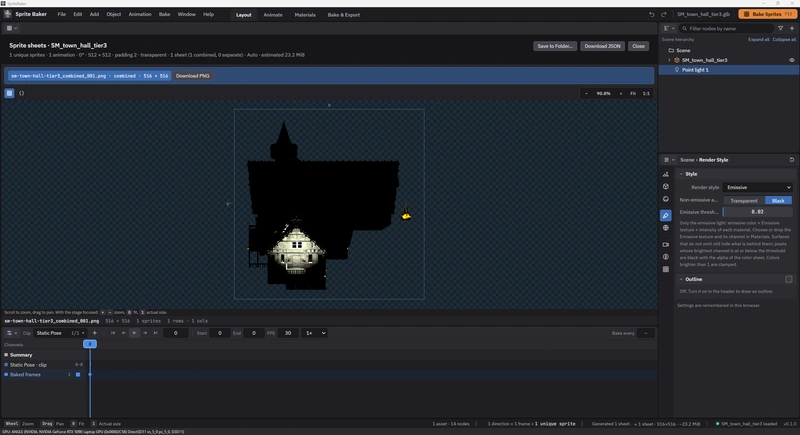This screenshot has width=800, height=435.
Task: Open the third properties sidebar tab icon
Action: 666,199
